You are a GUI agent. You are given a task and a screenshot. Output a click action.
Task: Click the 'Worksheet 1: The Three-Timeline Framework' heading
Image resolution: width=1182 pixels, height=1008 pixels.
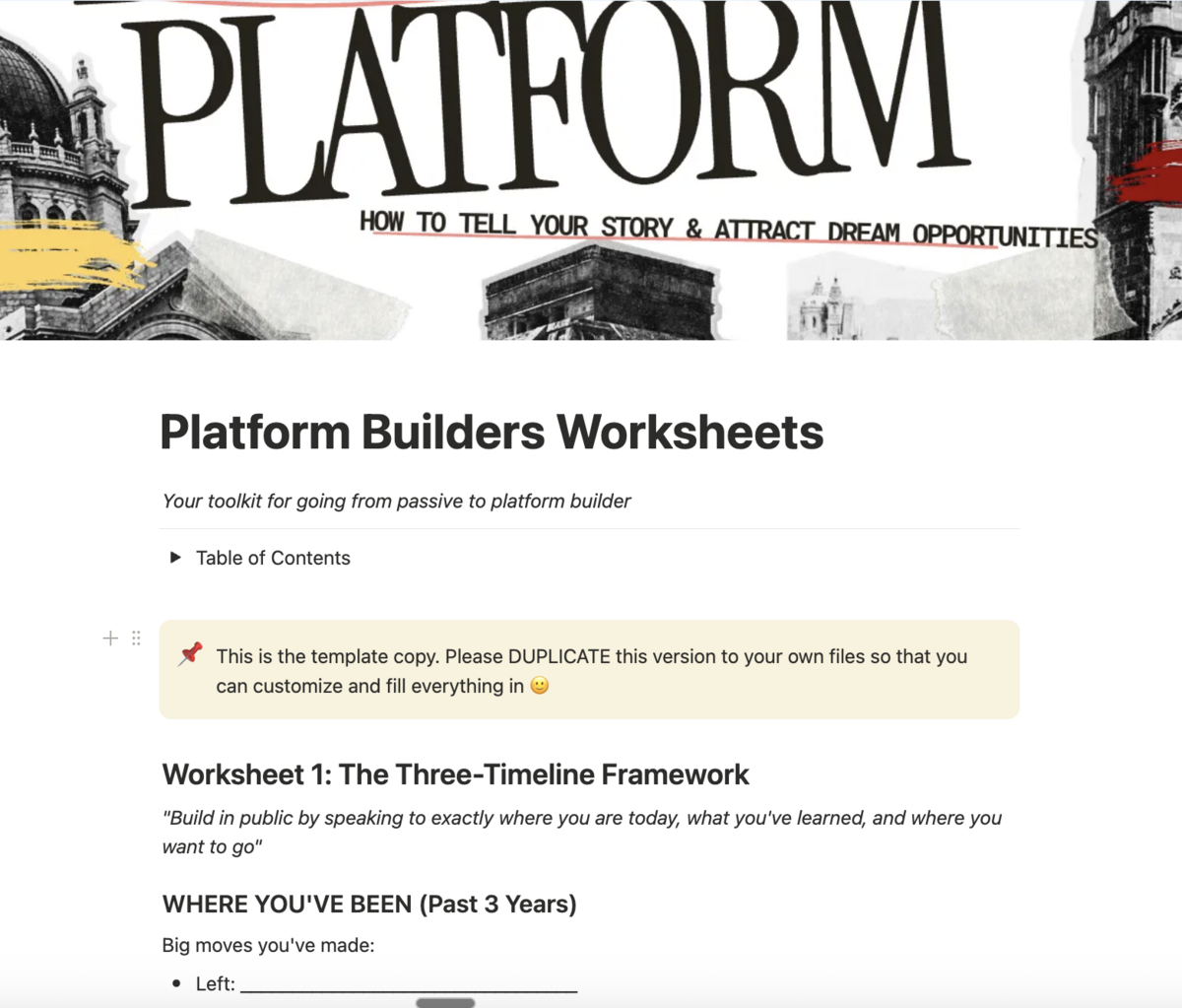click(455, 774)
